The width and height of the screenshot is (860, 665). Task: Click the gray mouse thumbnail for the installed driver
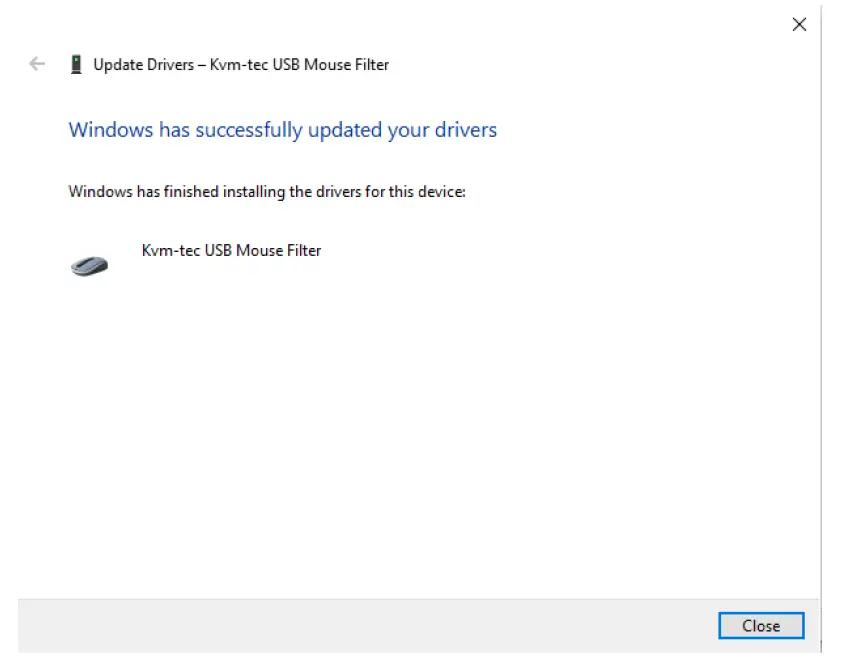[x=88, y=264]
